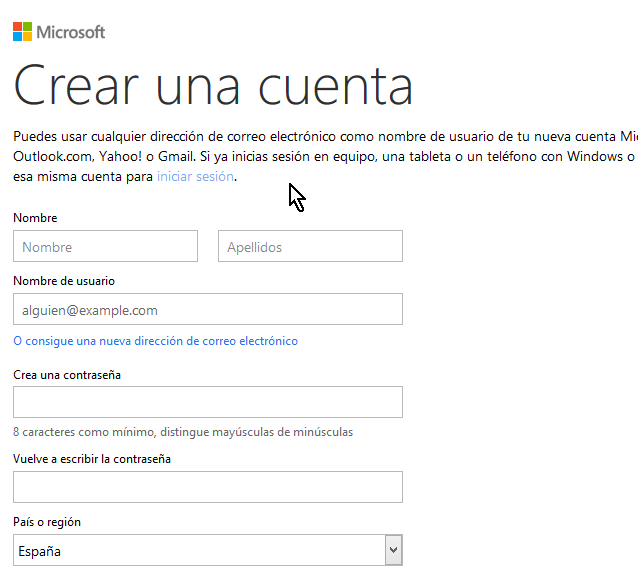The image size is (638, 572).
Task: Click the 'Vuelve a escribir la contraseña' label
Action: pos(92,459)
